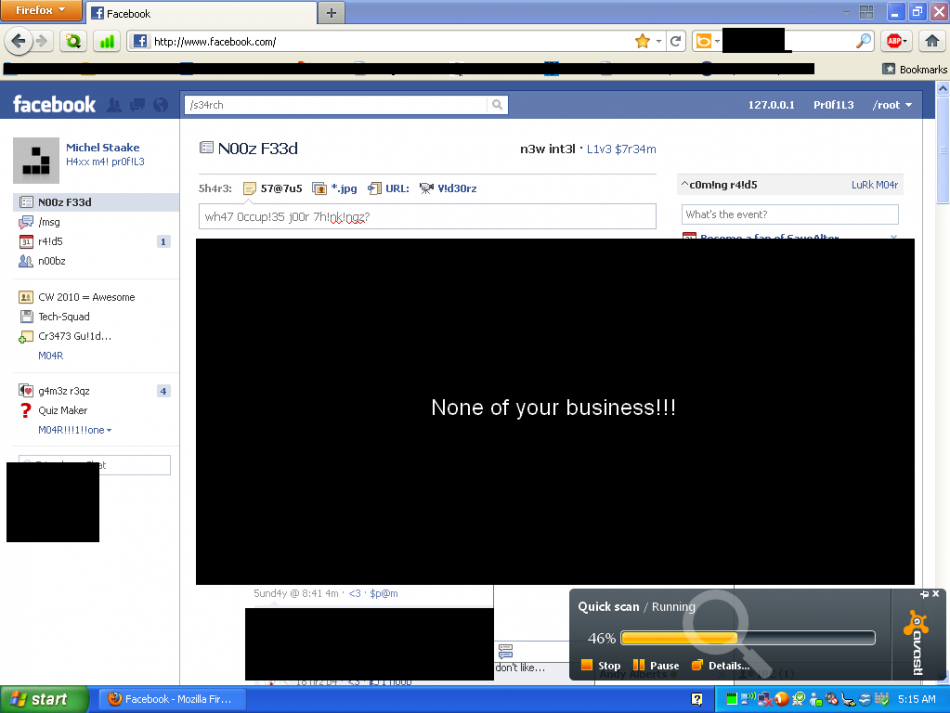Click the green bars signal toolbar icon
Image resolution: width=950 pixels, height=713 pixels.
pyautogui.click(x=107, y=41)
